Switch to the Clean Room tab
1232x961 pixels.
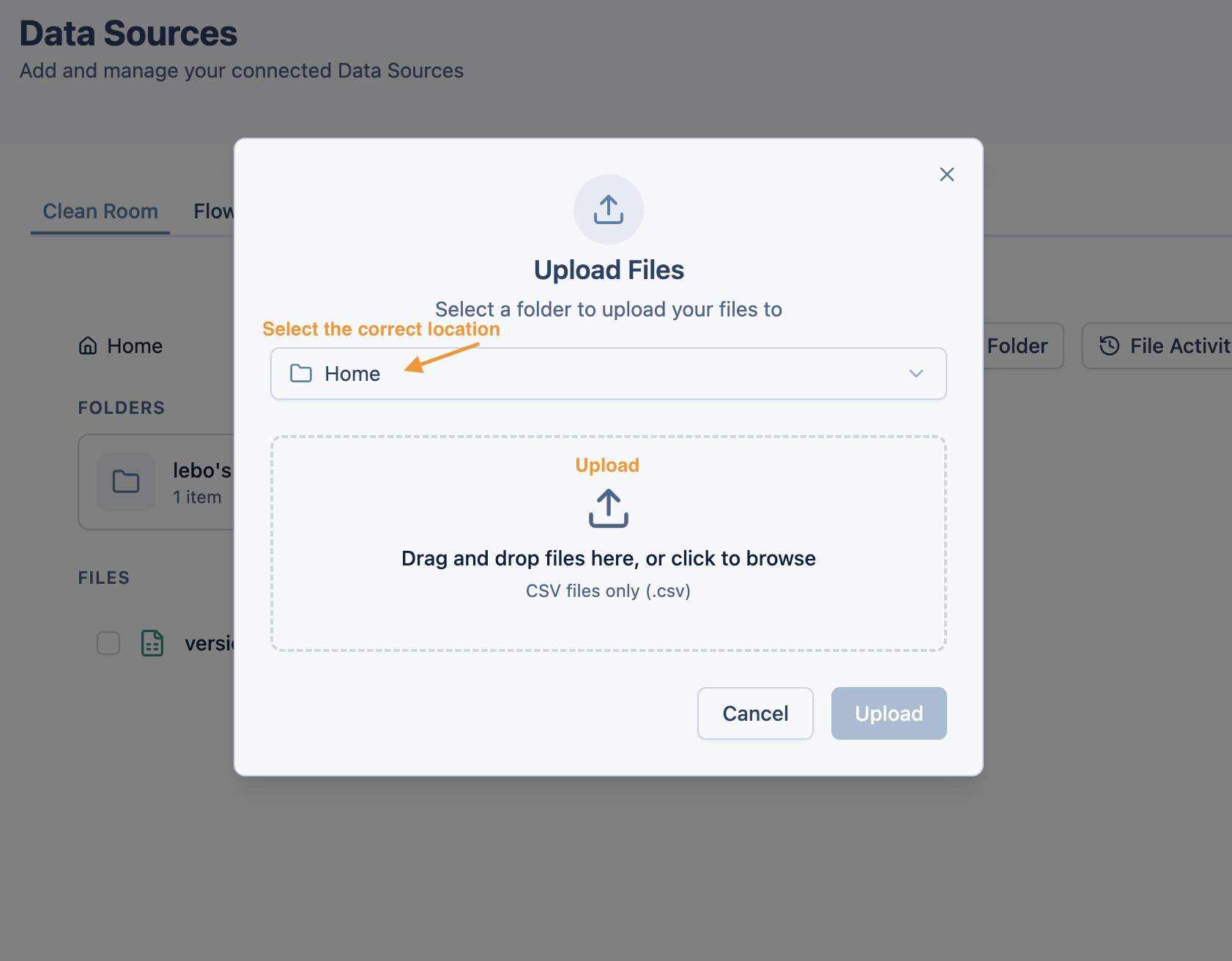100,211
